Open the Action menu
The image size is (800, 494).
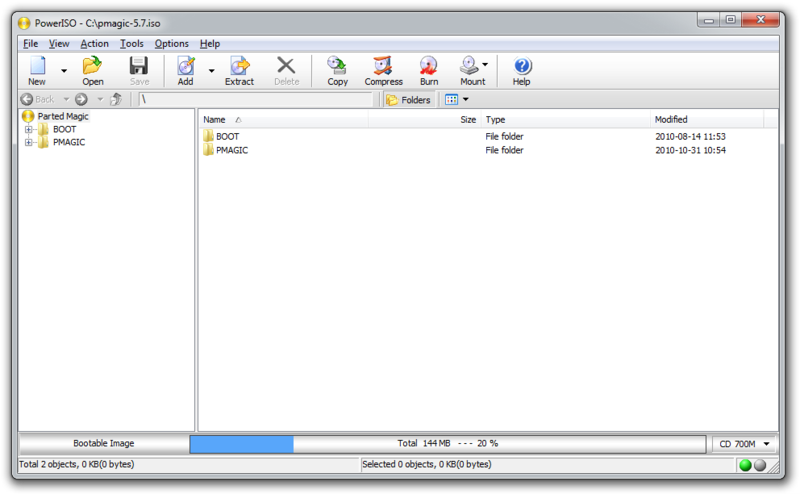point(94,44)
